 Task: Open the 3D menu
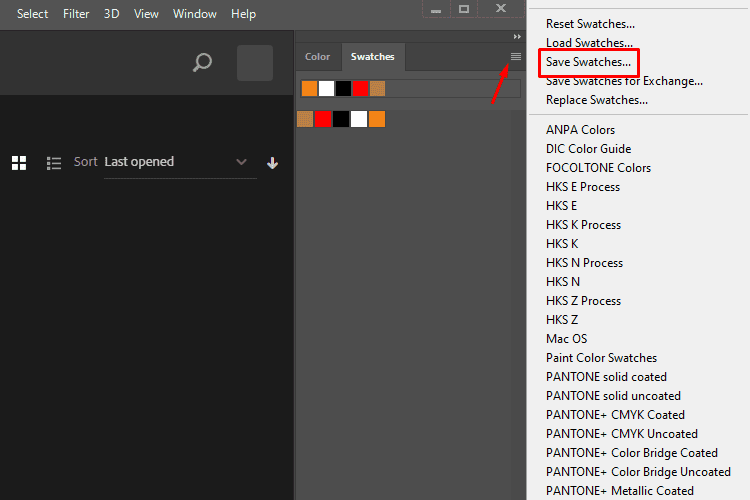[111, 14]
